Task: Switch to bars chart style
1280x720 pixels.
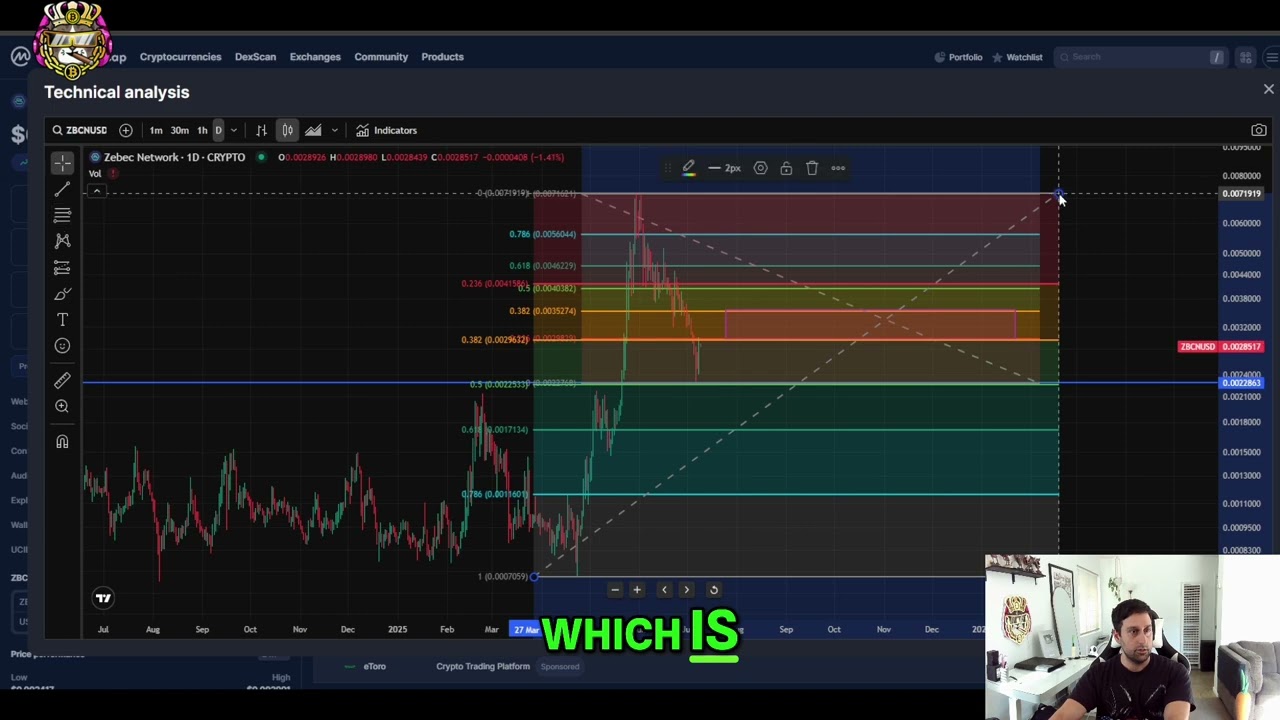Action: [x=261, y=130]
